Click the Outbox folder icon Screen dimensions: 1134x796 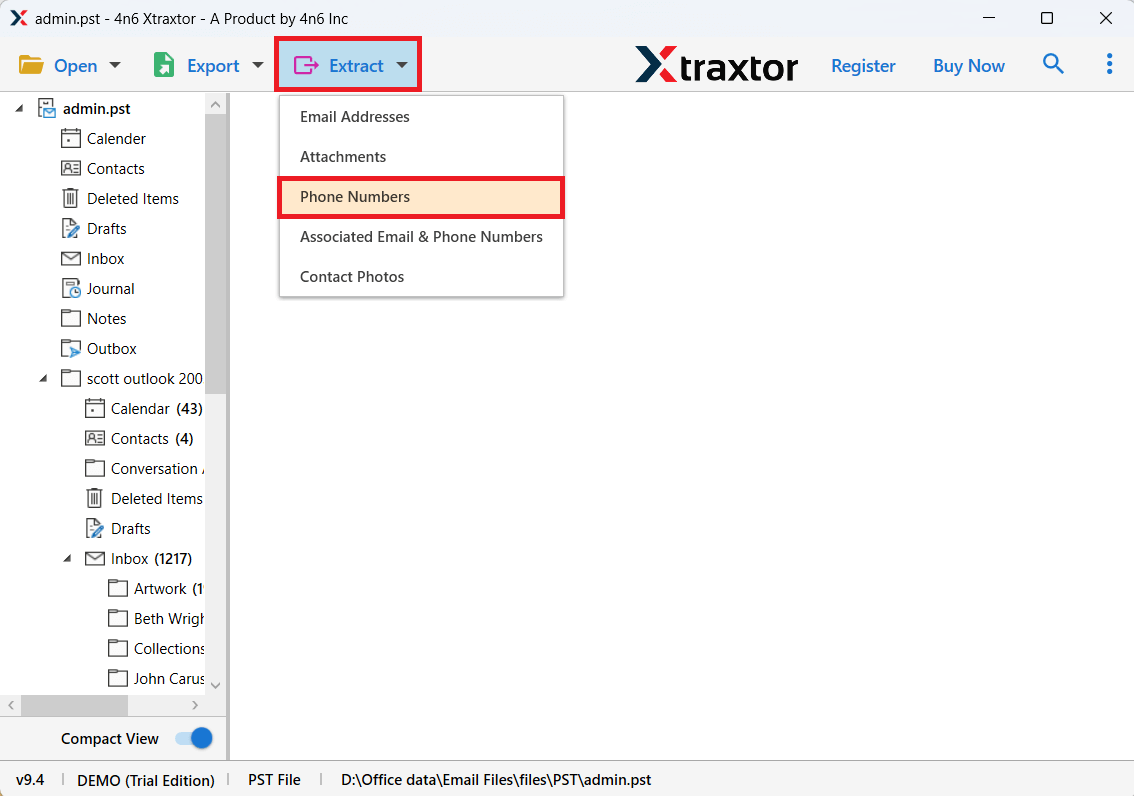[x=70, y=349]
